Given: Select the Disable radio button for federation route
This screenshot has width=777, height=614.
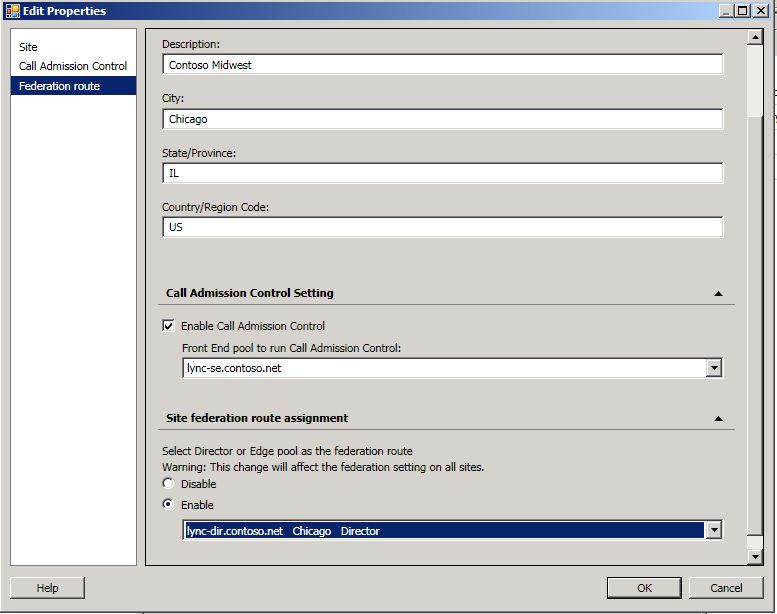Looking at the screenshot, I should 168,483.
